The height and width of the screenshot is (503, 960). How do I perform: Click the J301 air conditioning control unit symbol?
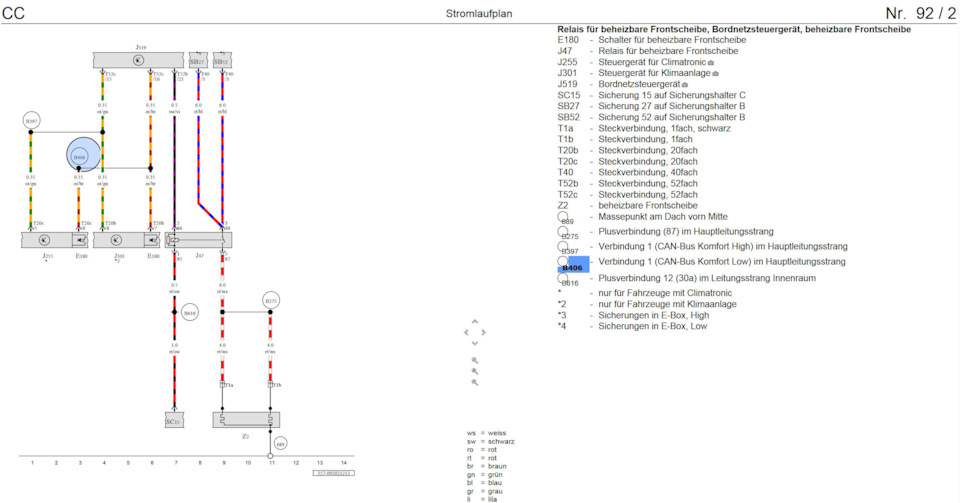[118, 240]
